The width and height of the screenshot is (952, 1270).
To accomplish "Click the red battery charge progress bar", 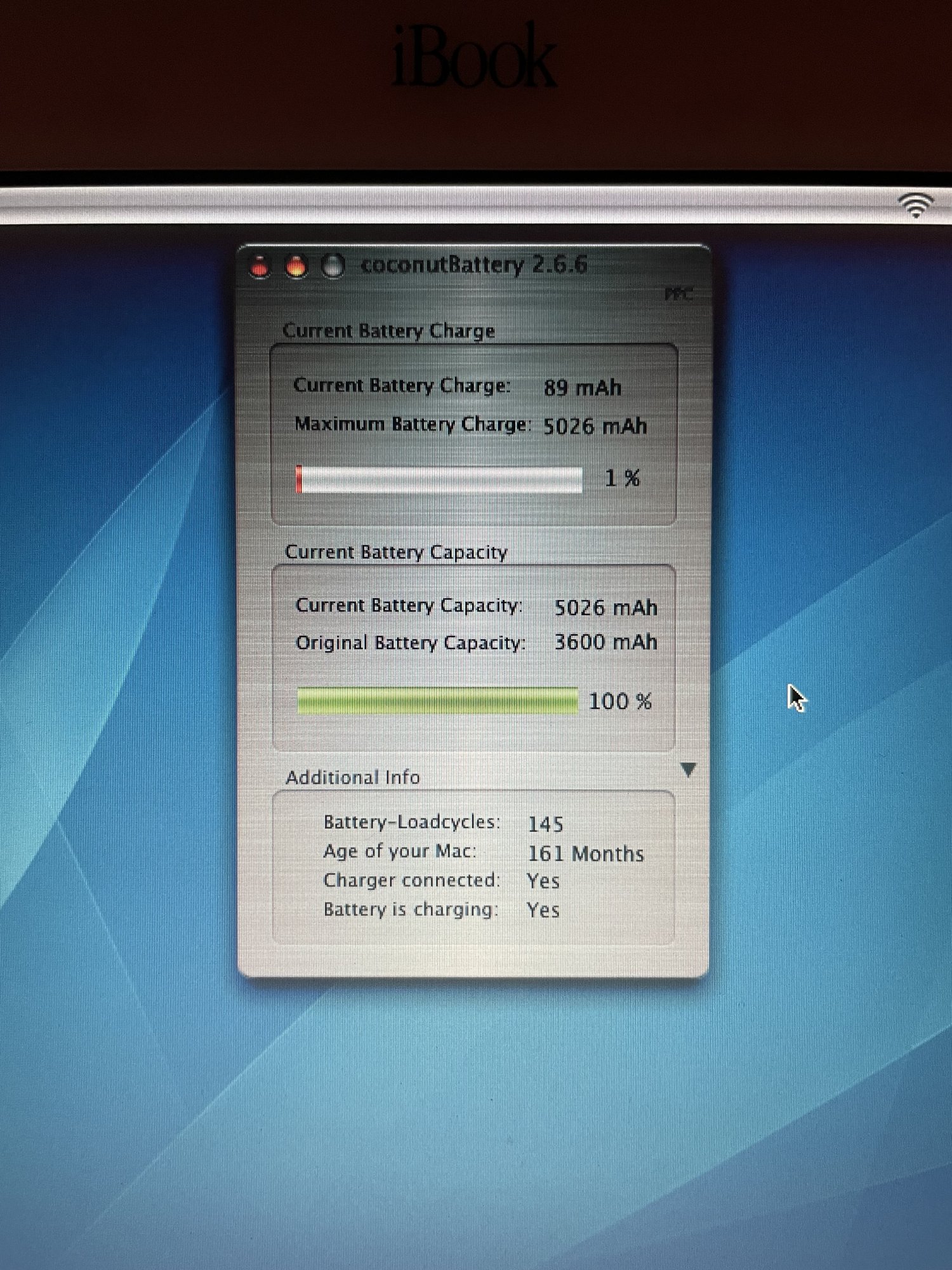I will (439, 479).
